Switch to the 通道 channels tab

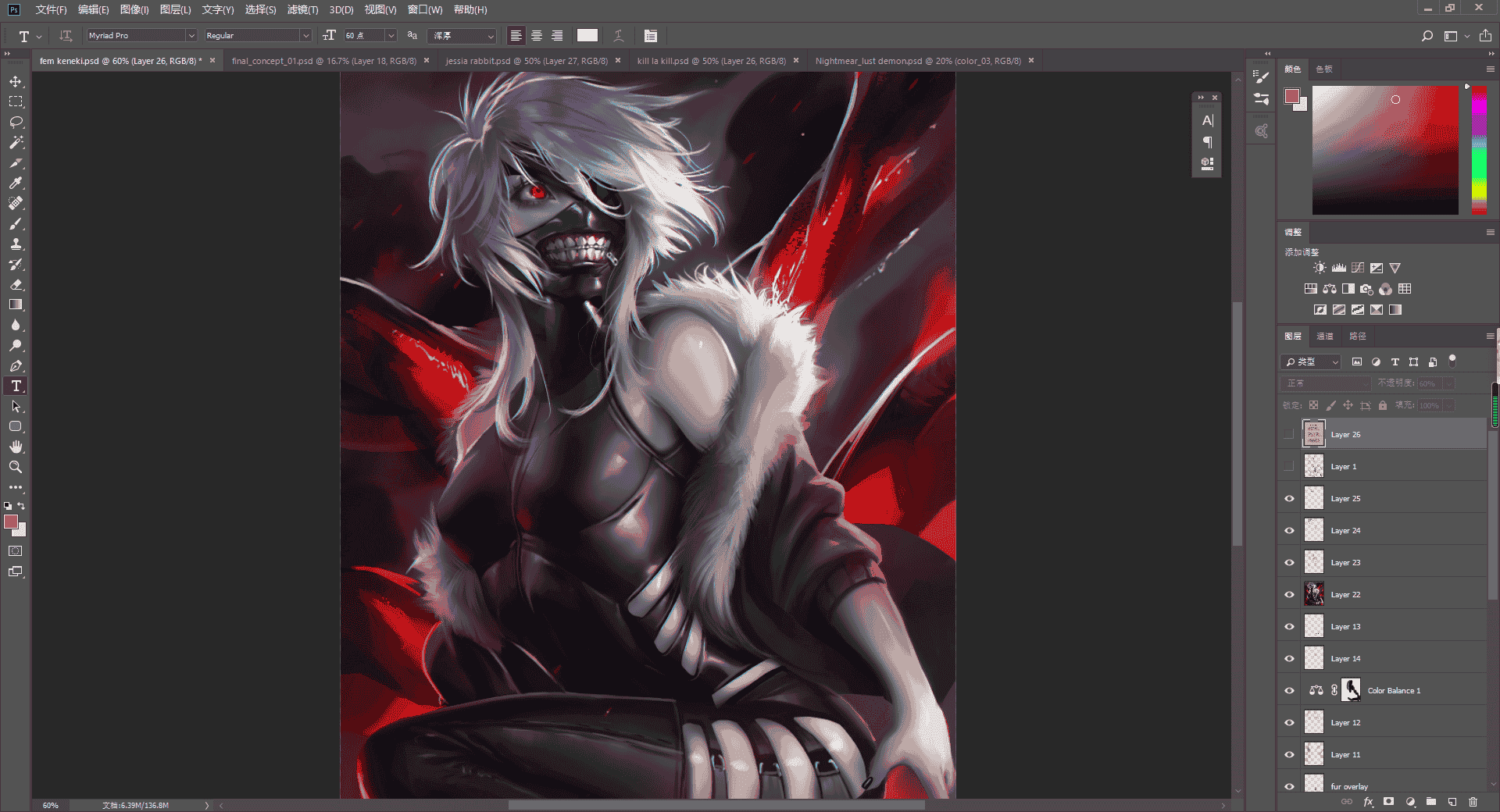pos(1325,336)
